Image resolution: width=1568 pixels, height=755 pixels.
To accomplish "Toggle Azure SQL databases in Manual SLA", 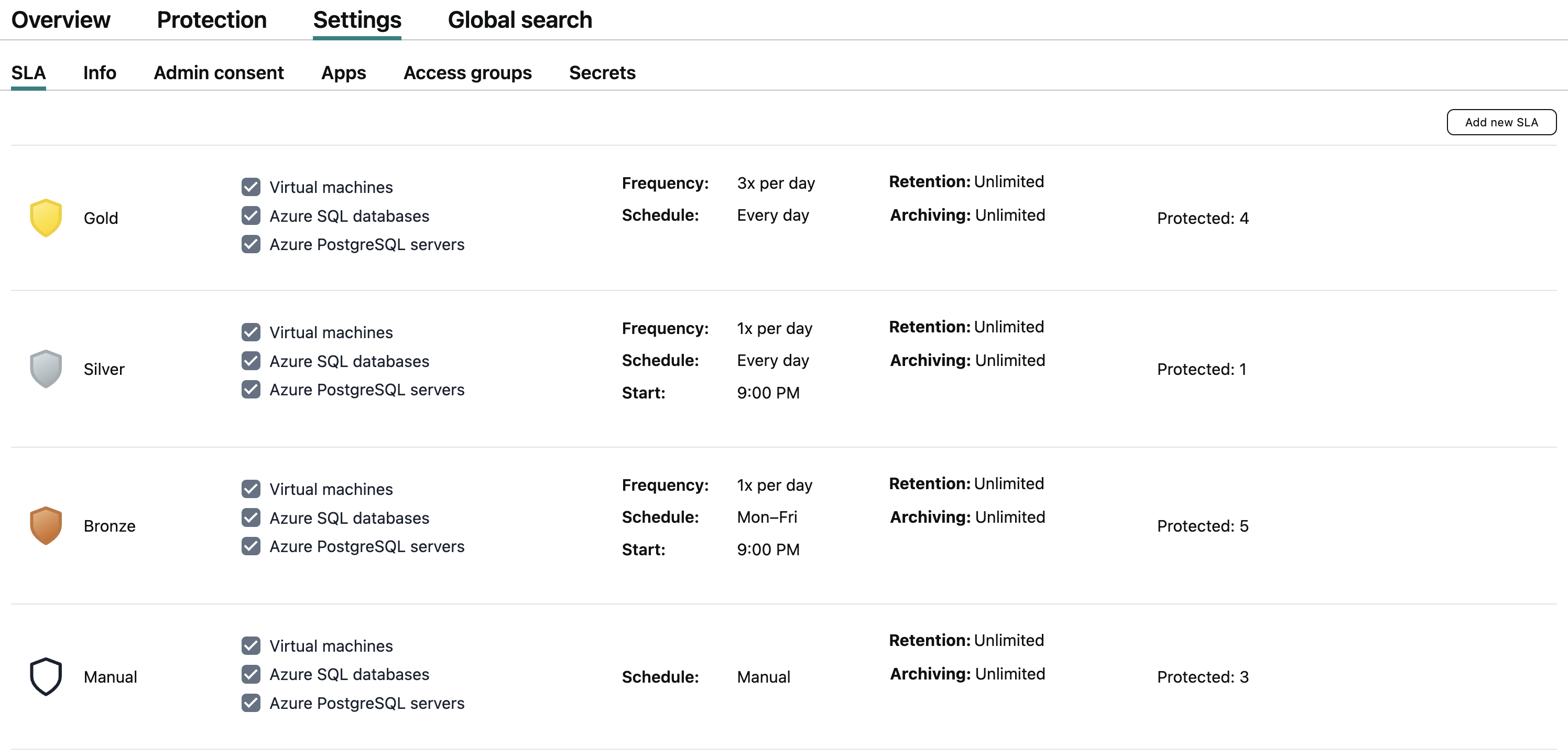I will pos(251,674).
